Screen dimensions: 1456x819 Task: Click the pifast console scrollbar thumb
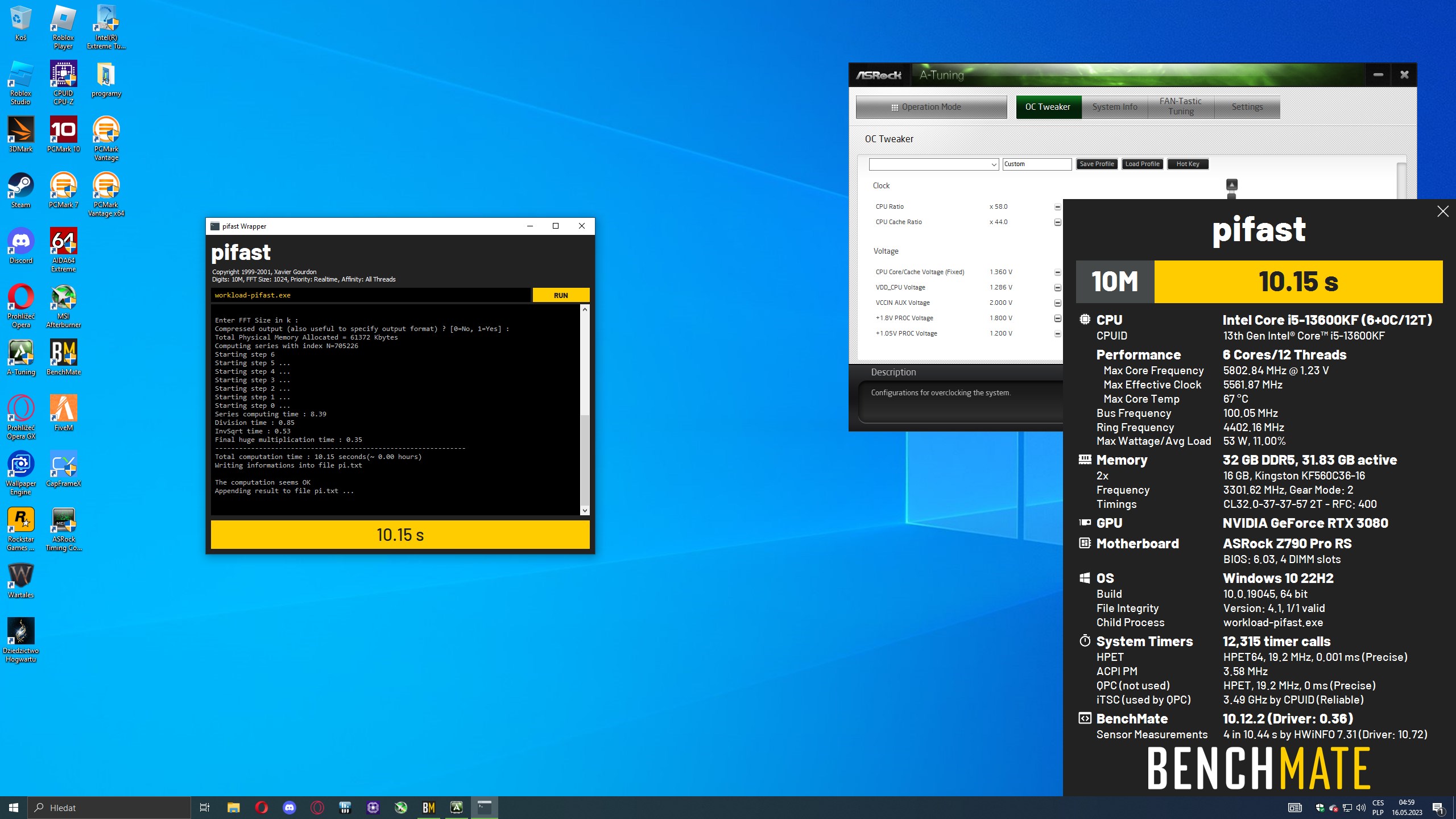click(x=585, y=460)
